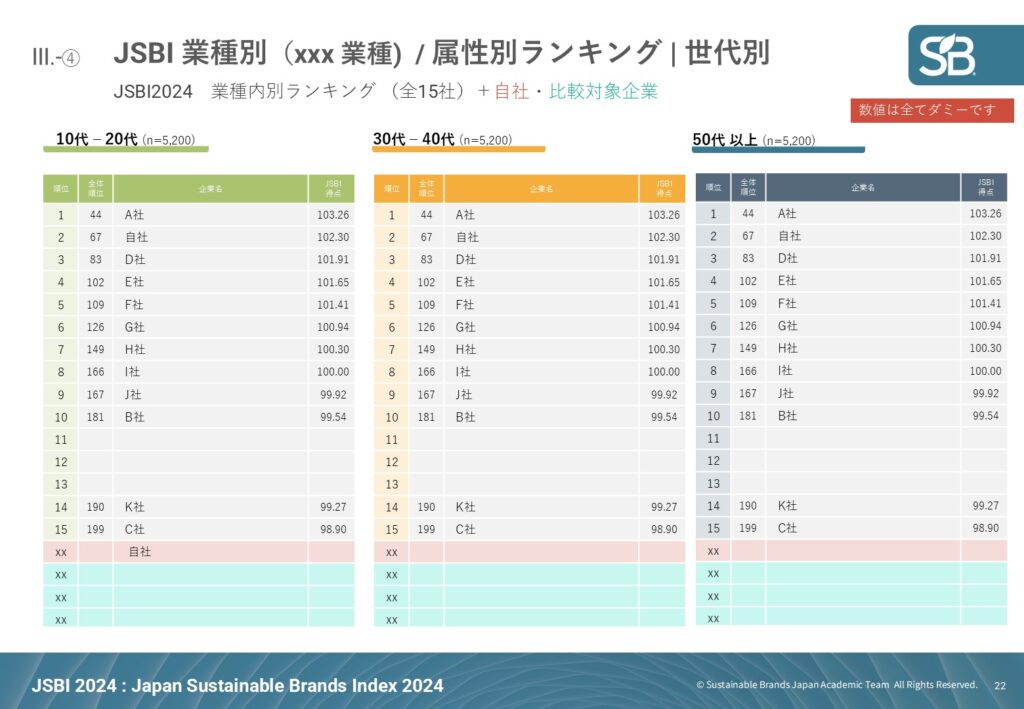Click the red 自社 label in the subtitle
The image size is (1024, 709).
pyautogui.click(x=511, y=91)
